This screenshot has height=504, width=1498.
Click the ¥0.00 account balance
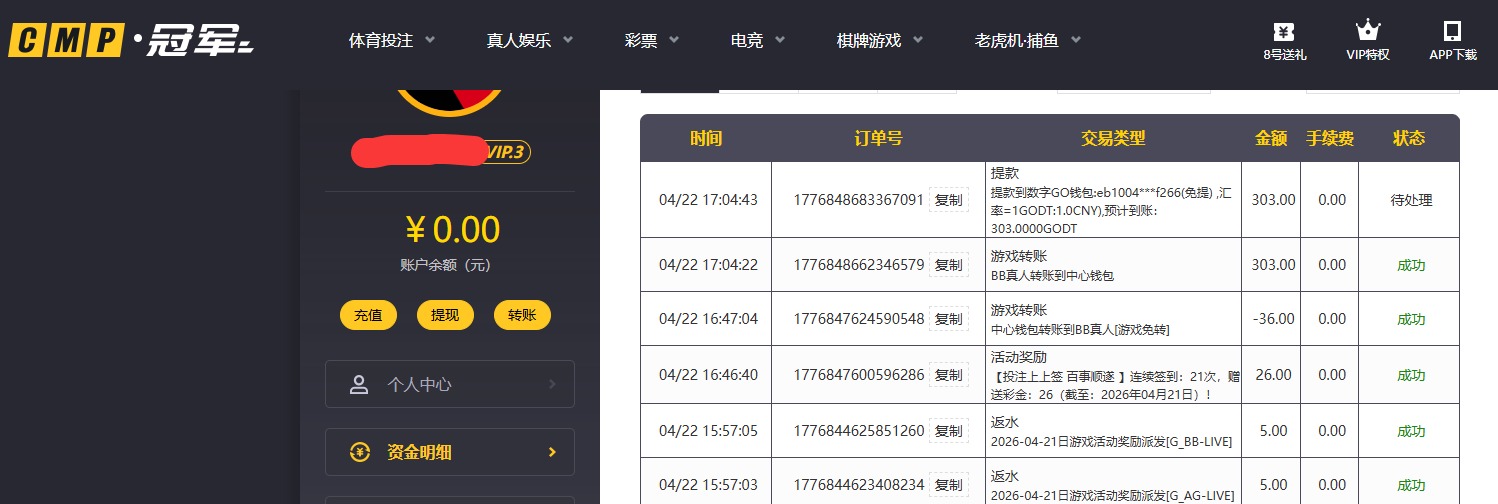pos(452,230)
